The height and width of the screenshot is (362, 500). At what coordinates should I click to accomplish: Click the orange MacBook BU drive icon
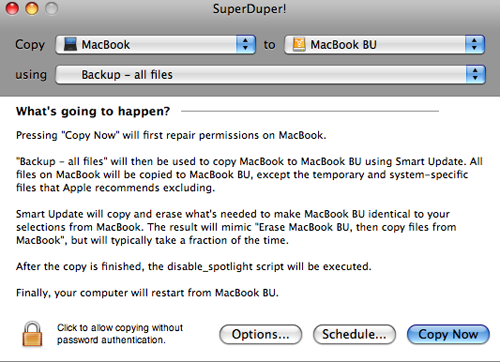coord(299,44)
